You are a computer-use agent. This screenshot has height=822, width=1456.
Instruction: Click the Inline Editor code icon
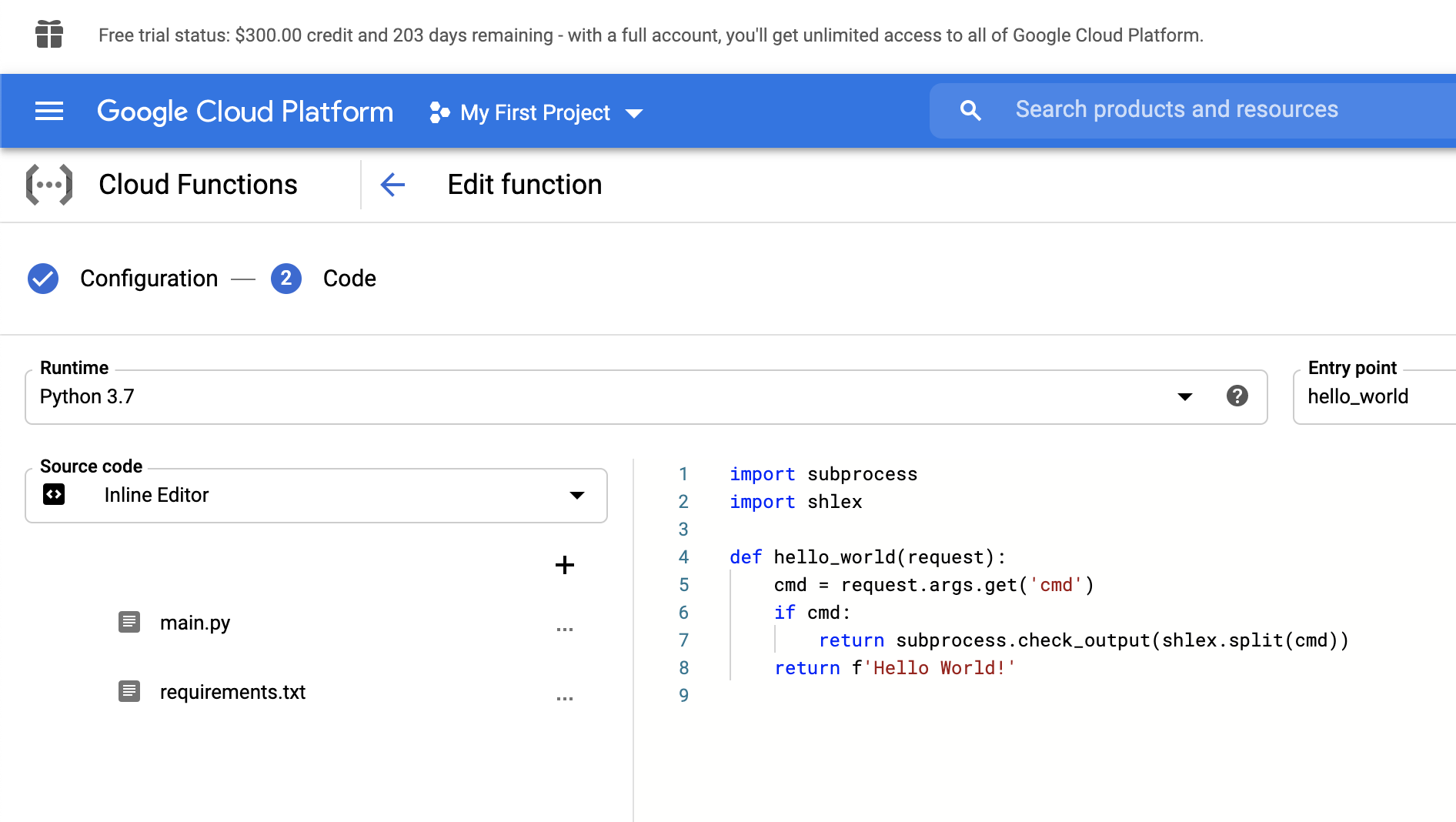pos(54,494)
